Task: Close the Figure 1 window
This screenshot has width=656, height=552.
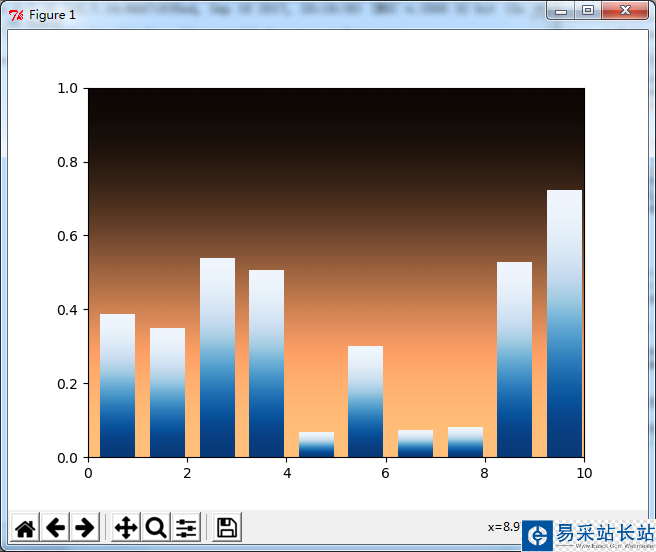Action: point(625,10)
